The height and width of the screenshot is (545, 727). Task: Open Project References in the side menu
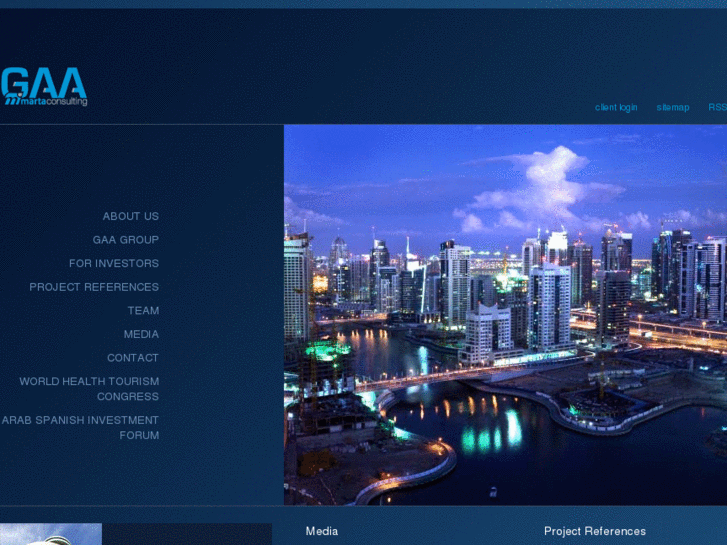tap(94, 288)
